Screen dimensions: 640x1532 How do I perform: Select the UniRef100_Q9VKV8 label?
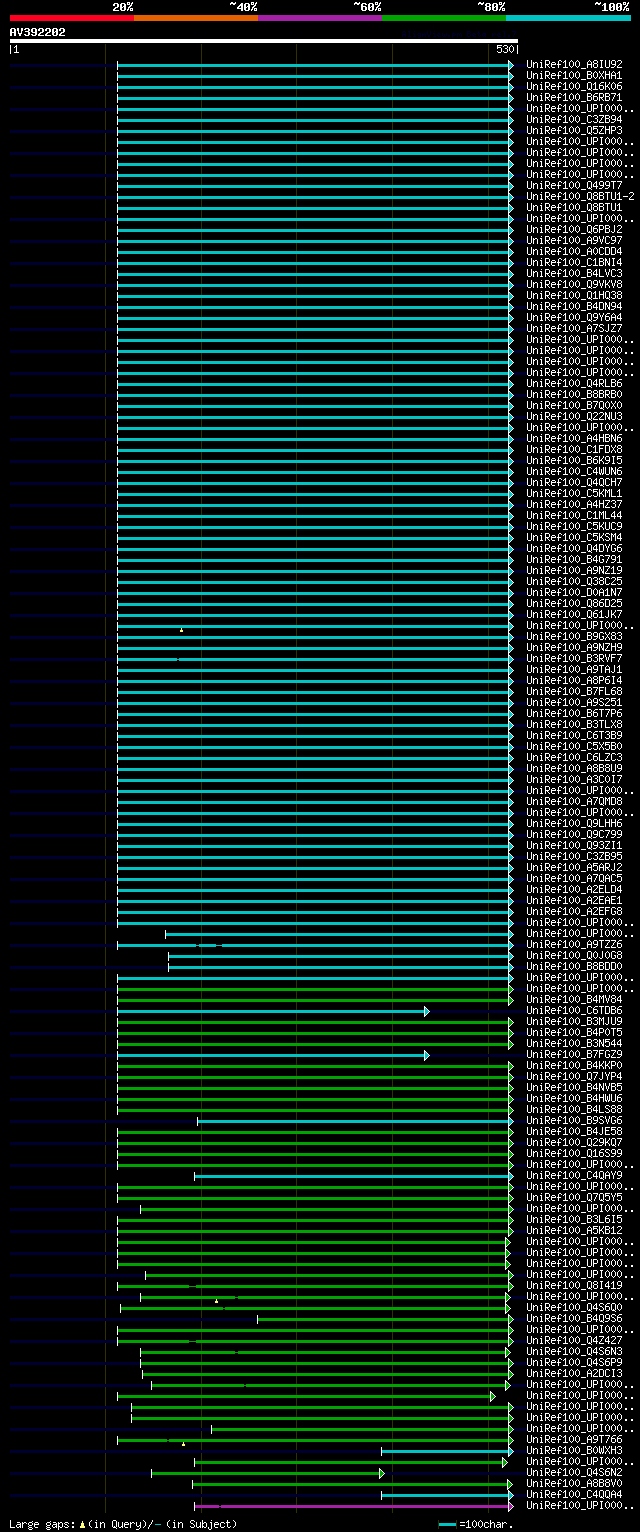coord(574,284)
